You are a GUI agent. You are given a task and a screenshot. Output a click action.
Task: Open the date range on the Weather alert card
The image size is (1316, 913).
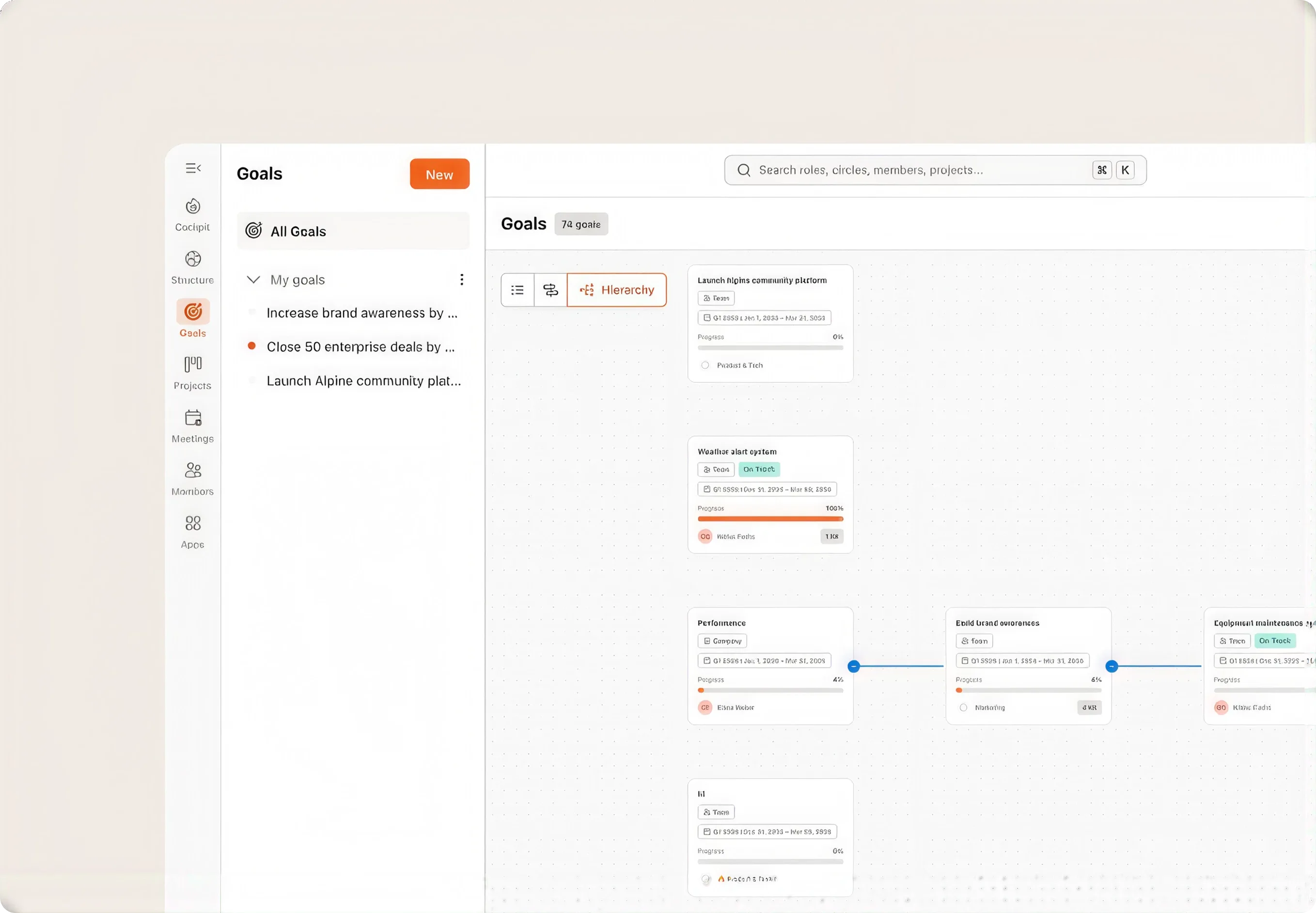(x=768, y=489)
